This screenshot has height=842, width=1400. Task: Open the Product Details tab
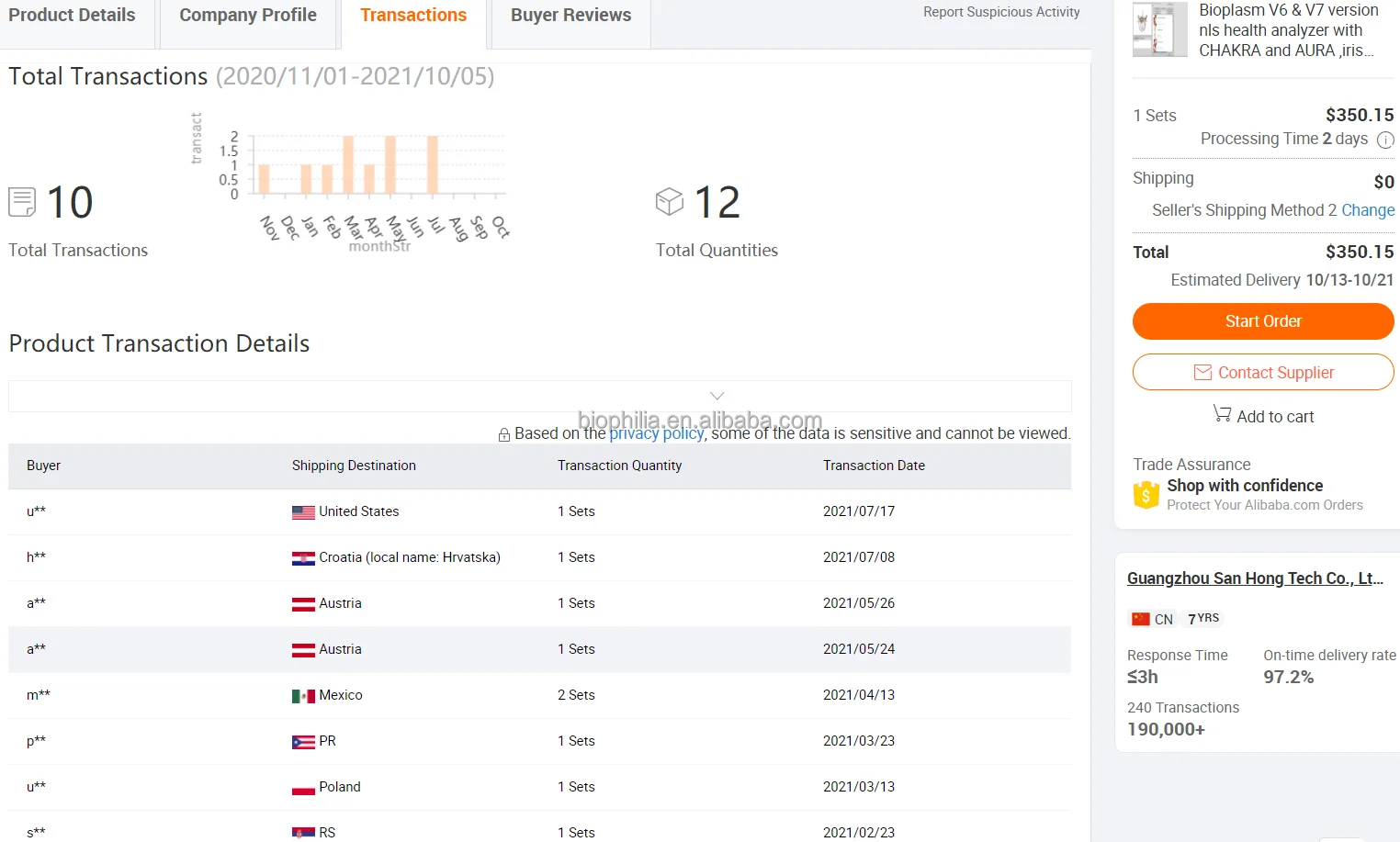point(72,16)
